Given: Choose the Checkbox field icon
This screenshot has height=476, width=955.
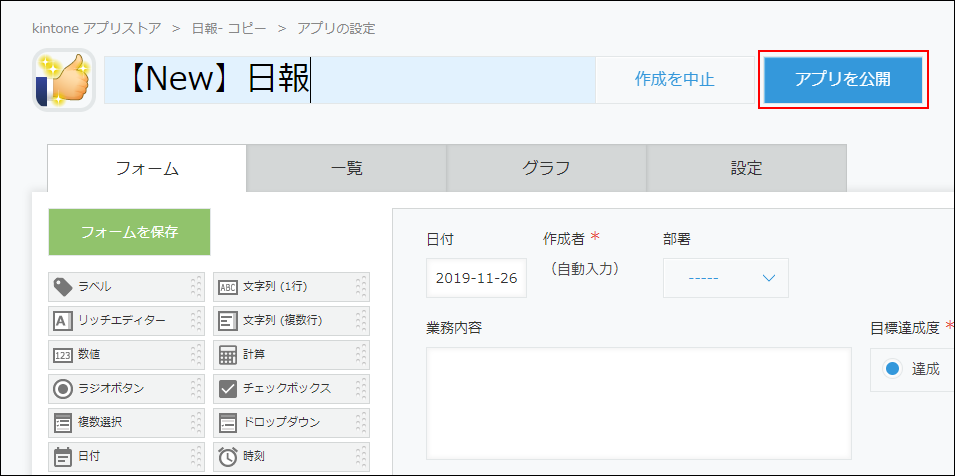Looking at the screenshot, I should [228, 389].
